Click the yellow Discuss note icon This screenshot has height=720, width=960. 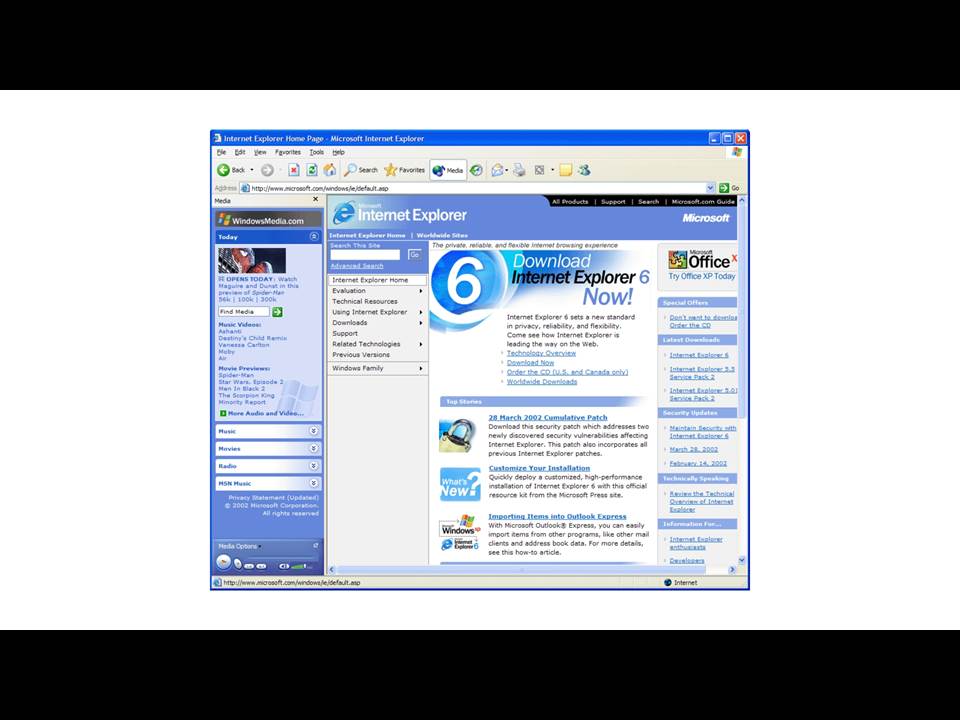click(566, 170)
